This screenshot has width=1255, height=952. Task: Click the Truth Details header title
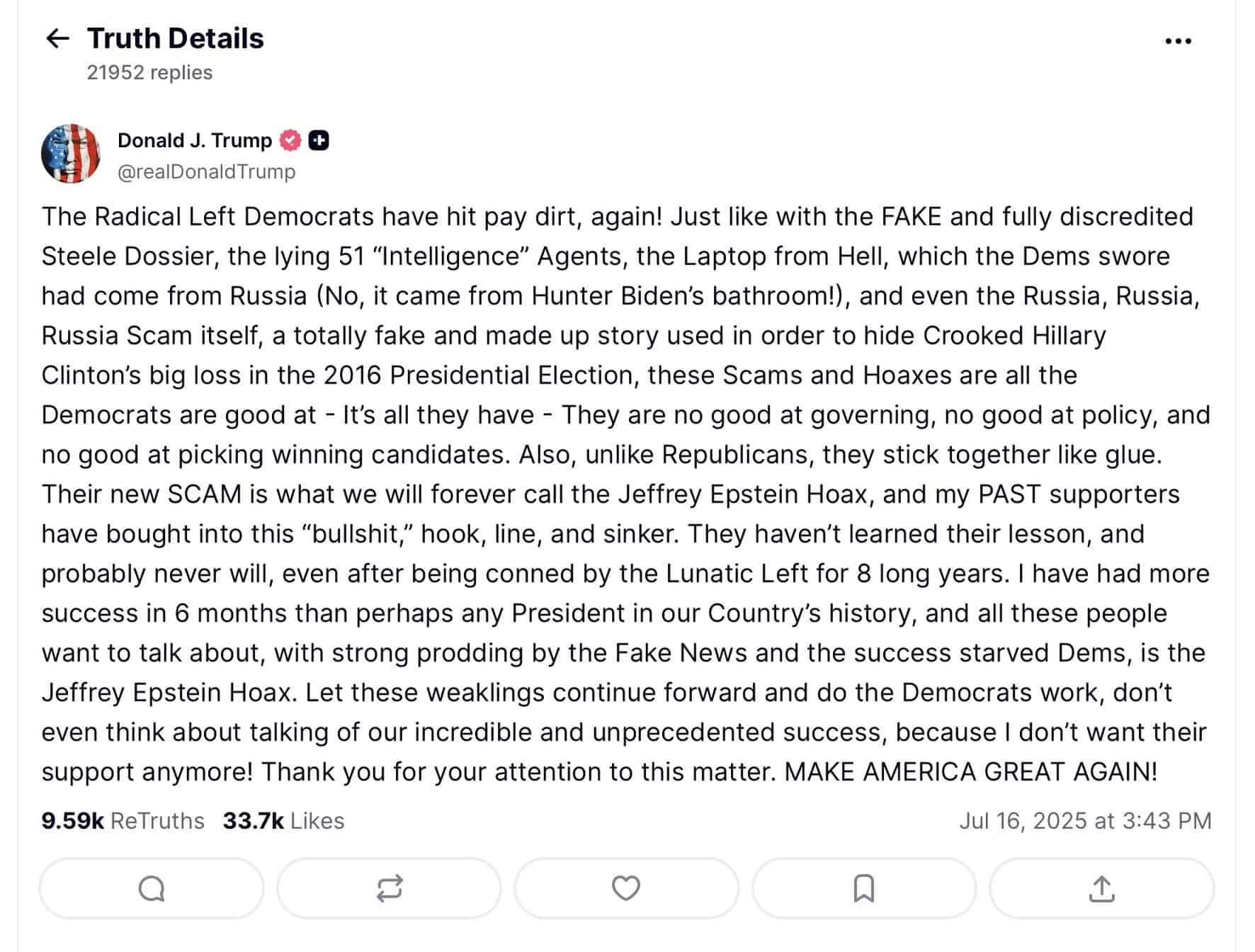(x=175, y=38)
